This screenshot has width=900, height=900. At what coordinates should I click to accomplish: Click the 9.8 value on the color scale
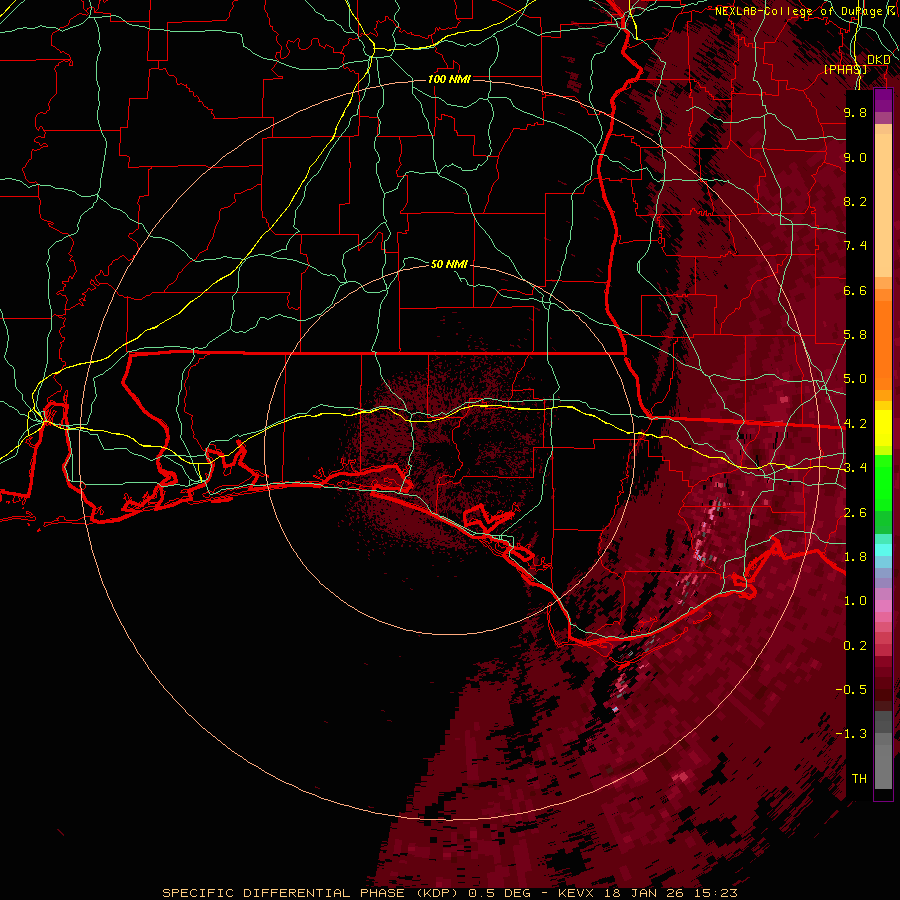coord(855,112)
